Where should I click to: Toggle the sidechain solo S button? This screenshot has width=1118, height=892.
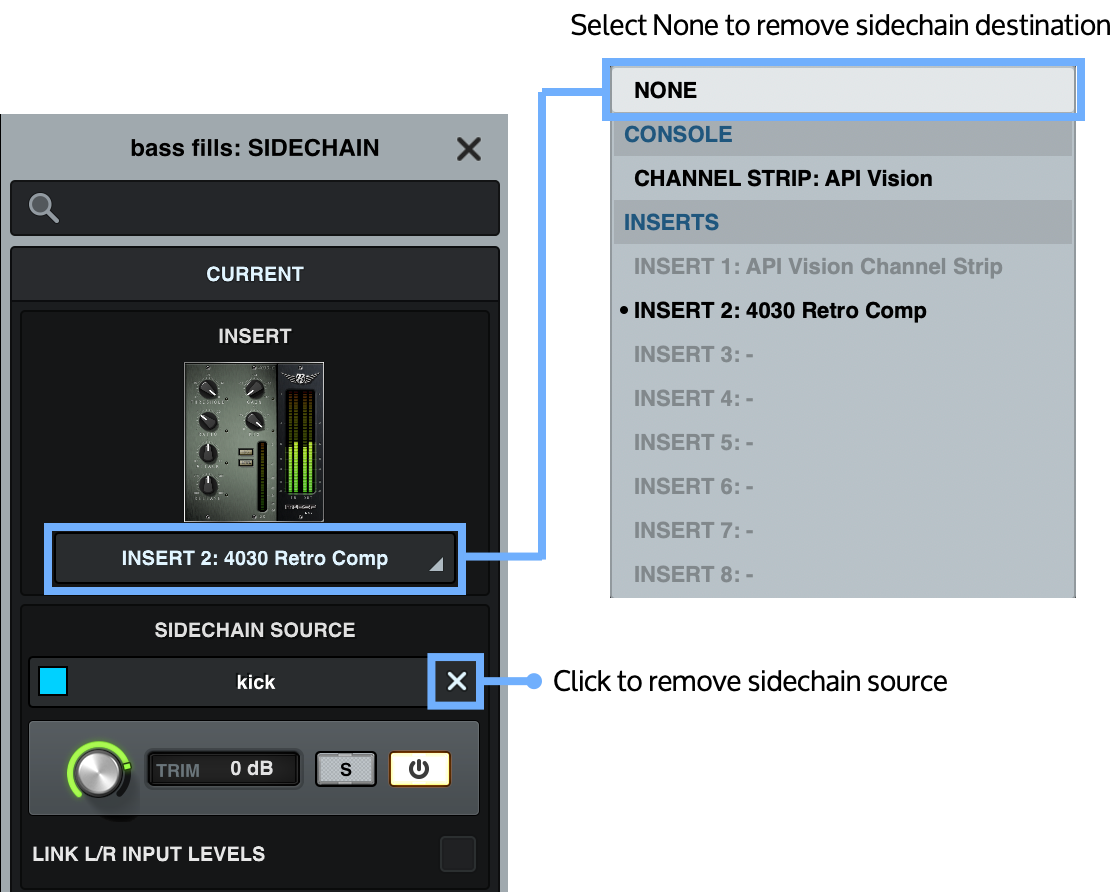(346, 769)
